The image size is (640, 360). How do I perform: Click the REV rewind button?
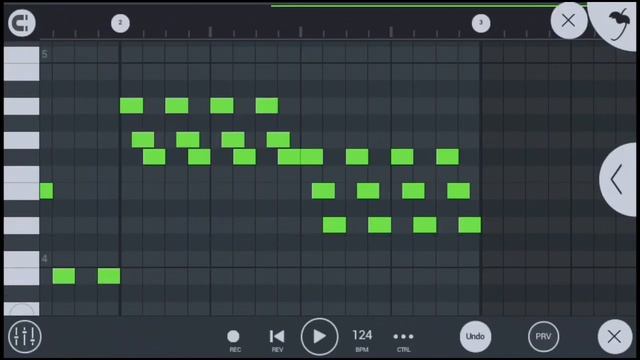(x=277, y=340)
